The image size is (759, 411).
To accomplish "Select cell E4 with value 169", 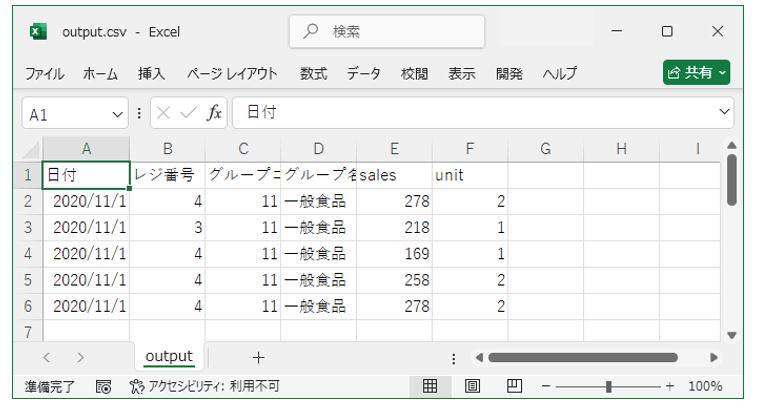I will (x=395, y=254).
